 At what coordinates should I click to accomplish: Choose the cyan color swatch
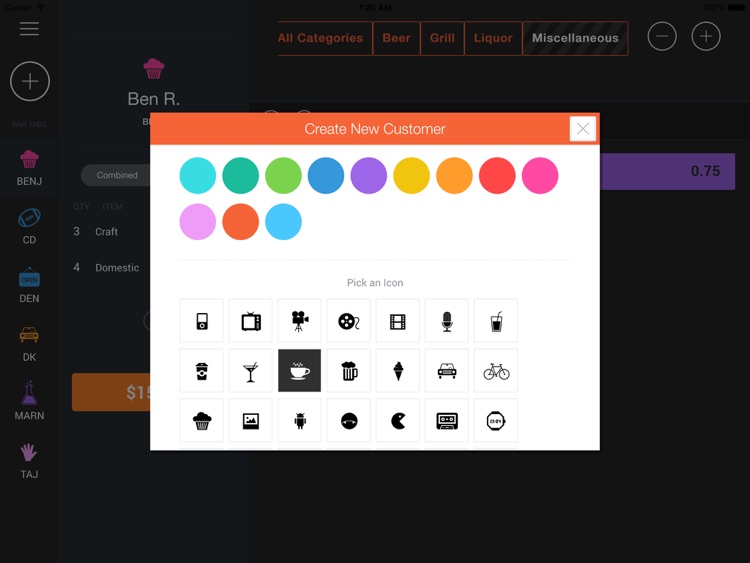(198, 176)
